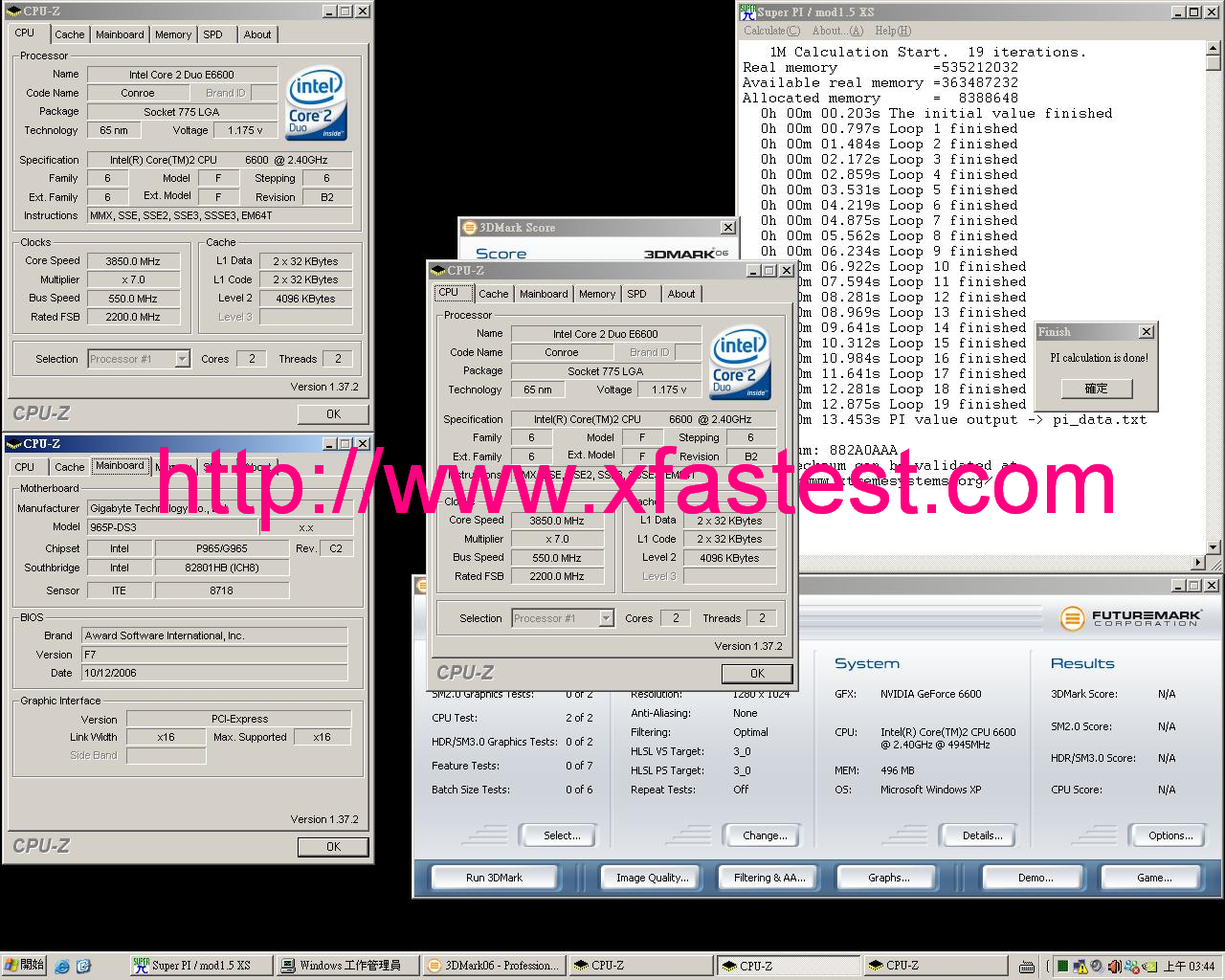
Task: Click OK in the bottom-left Mainboard CPU-Z window
Action: coord(333,847)
